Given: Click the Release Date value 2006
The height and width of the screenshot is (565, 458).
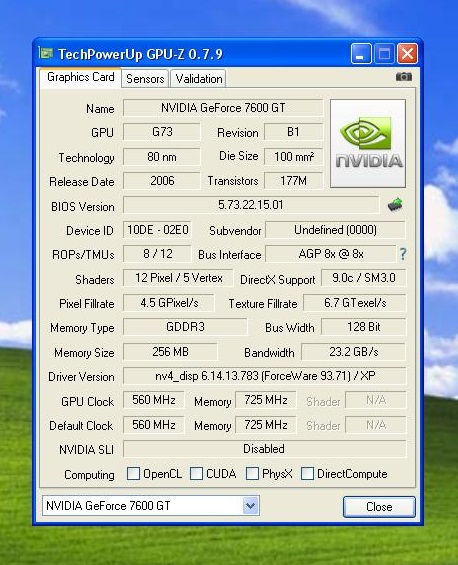Looking at the screenshot, I should [162, 181].
